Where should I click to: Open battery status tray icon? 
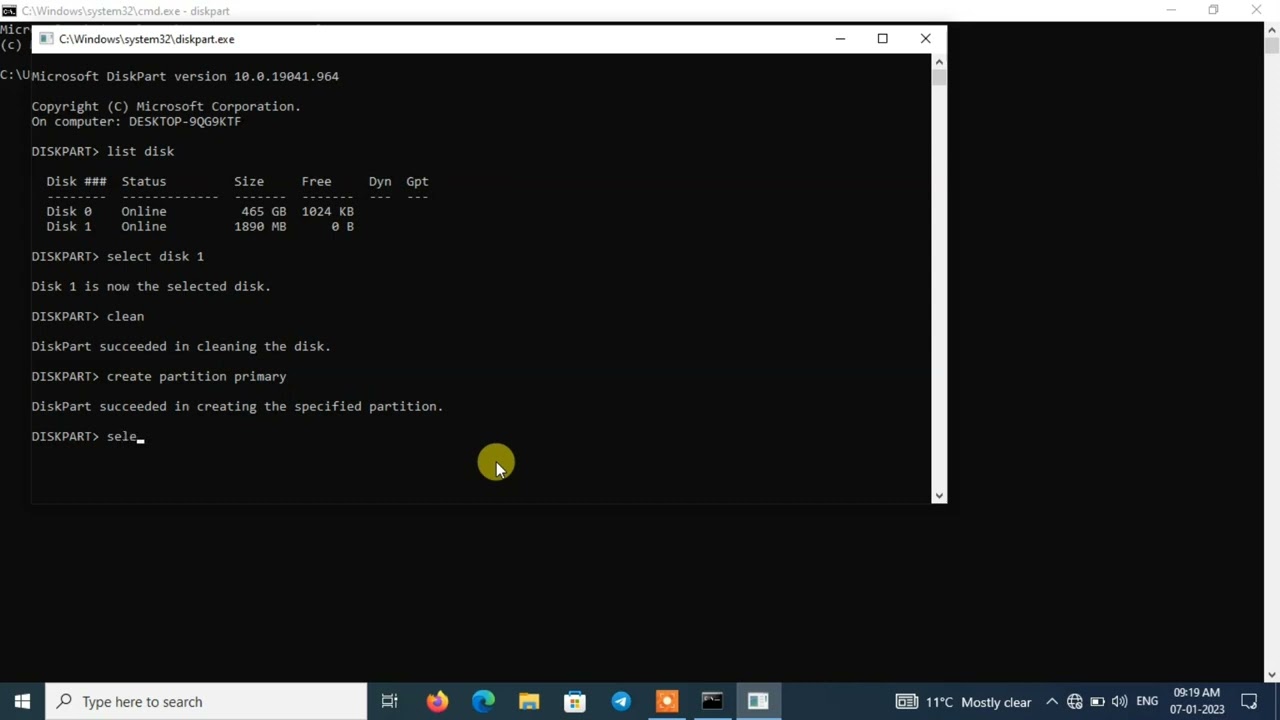tap(1097, 702)
